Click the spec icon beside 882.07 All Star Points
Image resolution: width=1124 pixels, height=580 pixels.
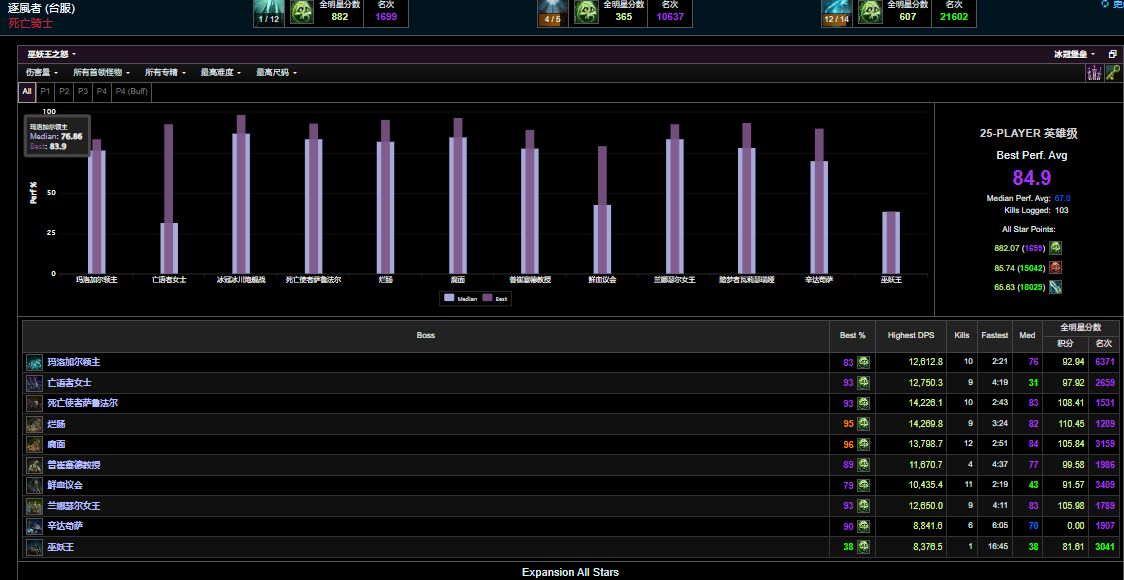click(x=1055, y=248)
